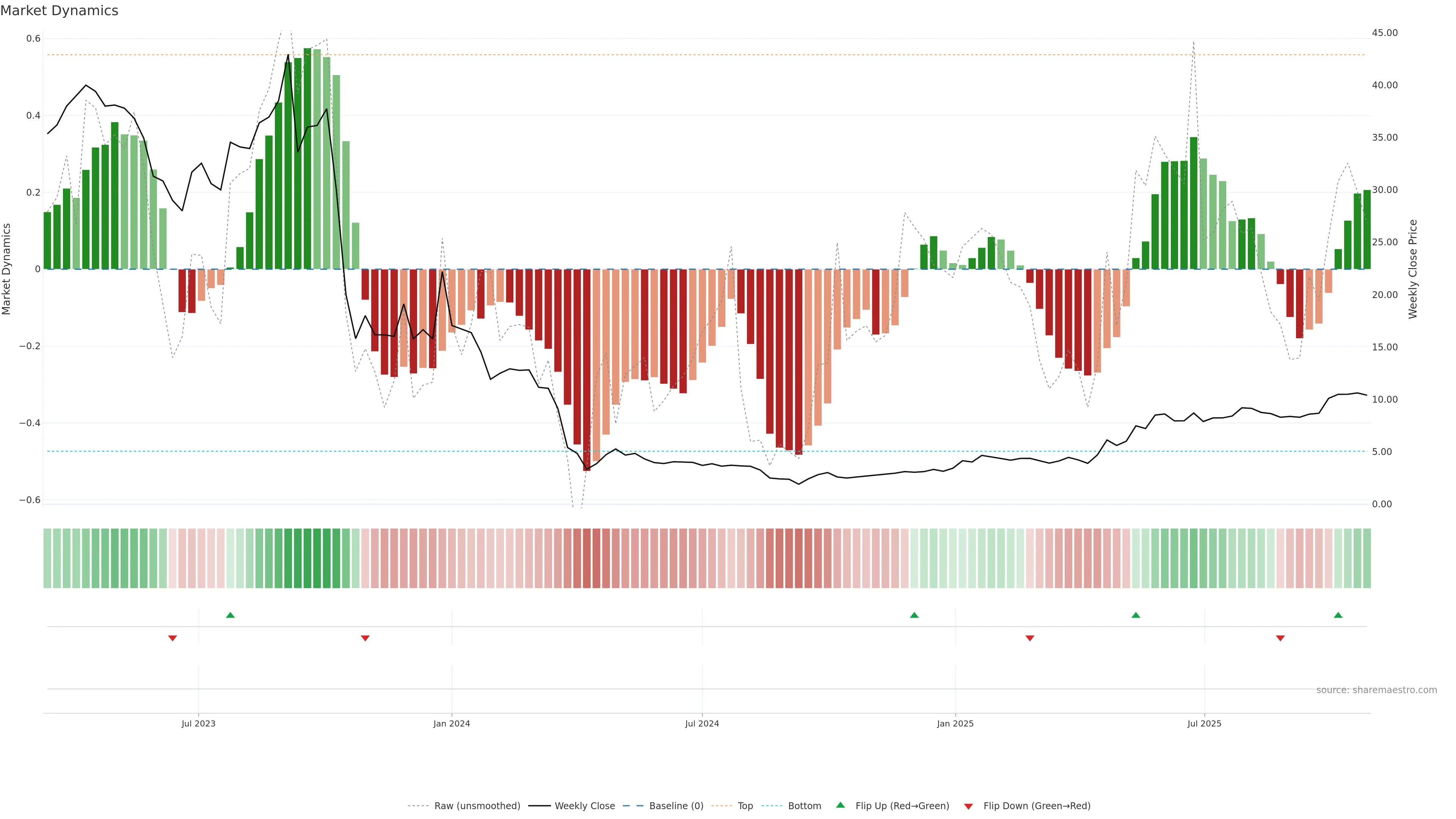
Task: Click the first green flip-up marker after Jul 2023
Action: coord(230,615)
